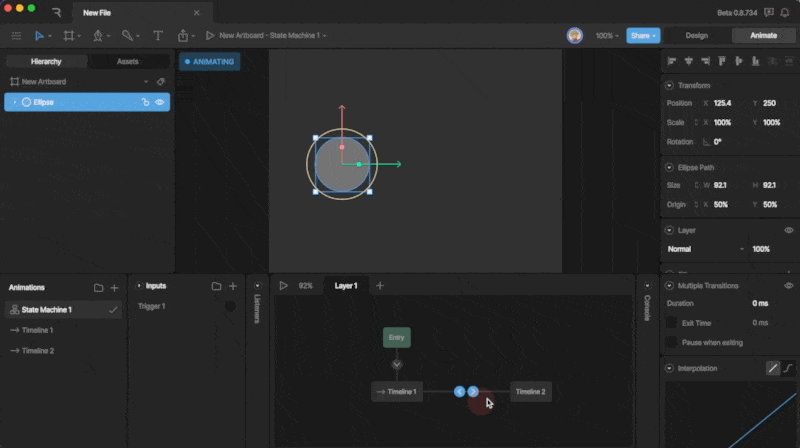The width and height of the screenshot is (800, 448).
Task: Switch to Design mode
Action: (696, 35)
